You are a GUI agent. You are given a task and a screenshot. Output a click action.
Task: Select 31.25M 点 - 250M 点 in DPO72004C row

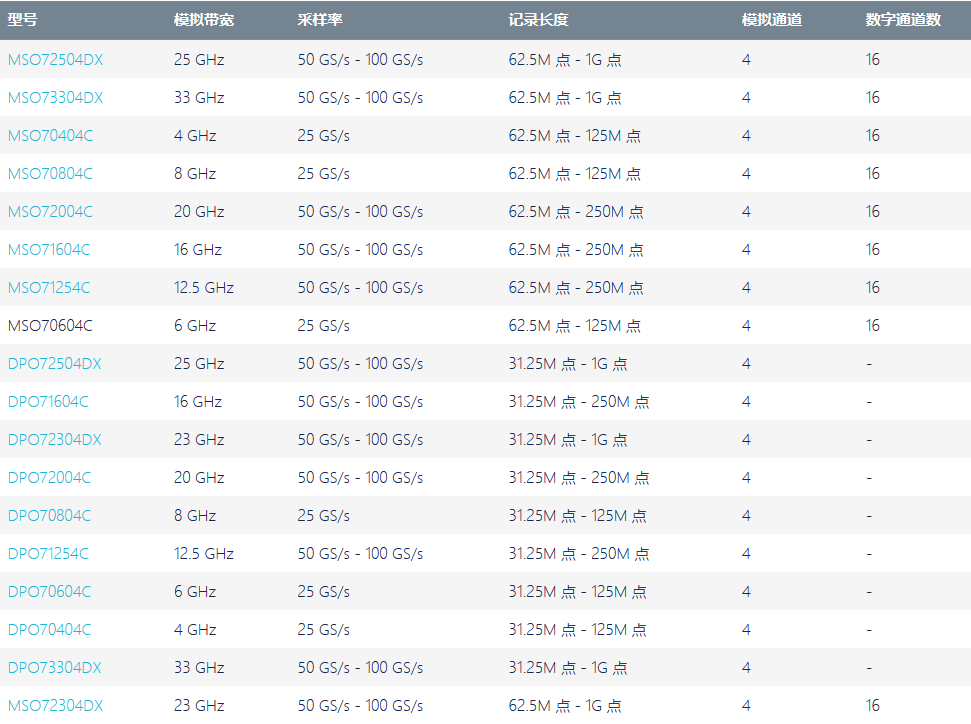(579, 478)
